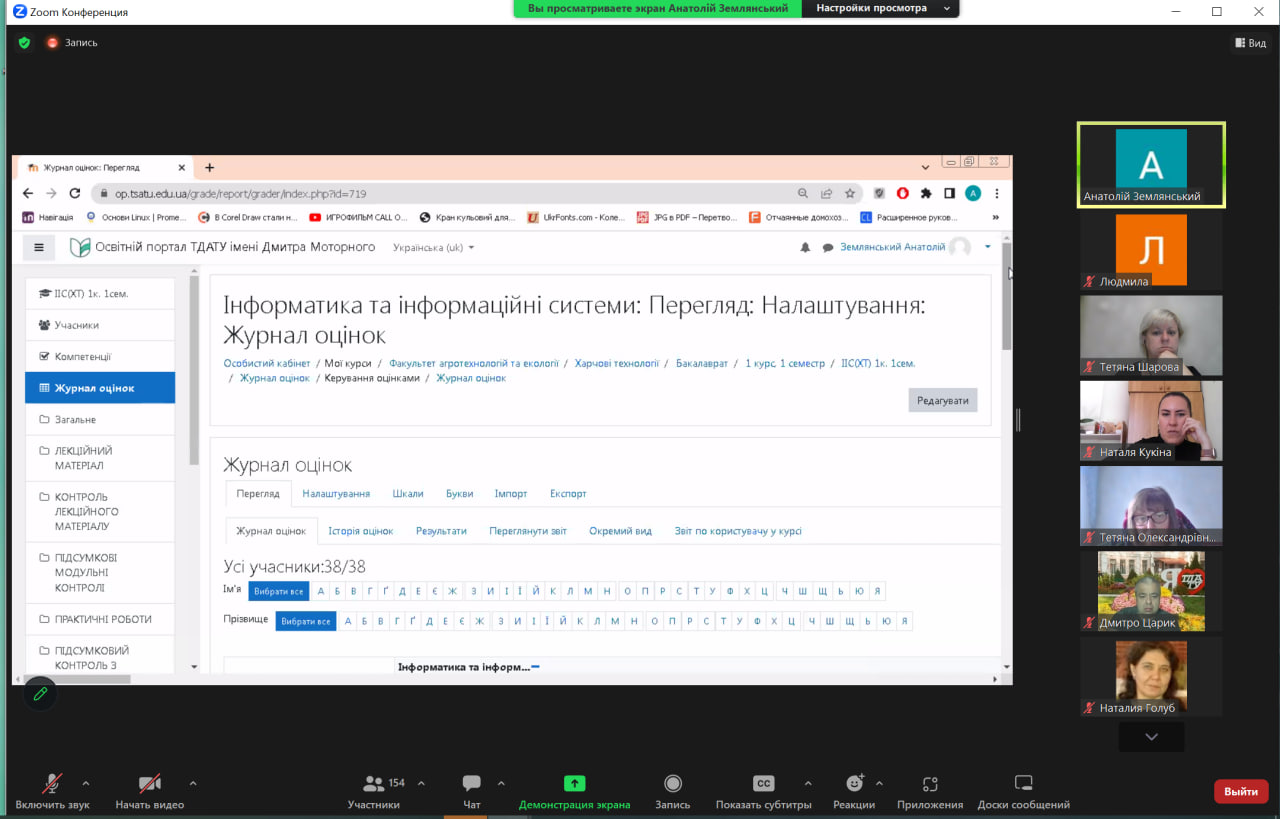The height and width of the screenshot is (819, 1280).
Task: Click the green annotation pencil icon
Action: [41, 693]
